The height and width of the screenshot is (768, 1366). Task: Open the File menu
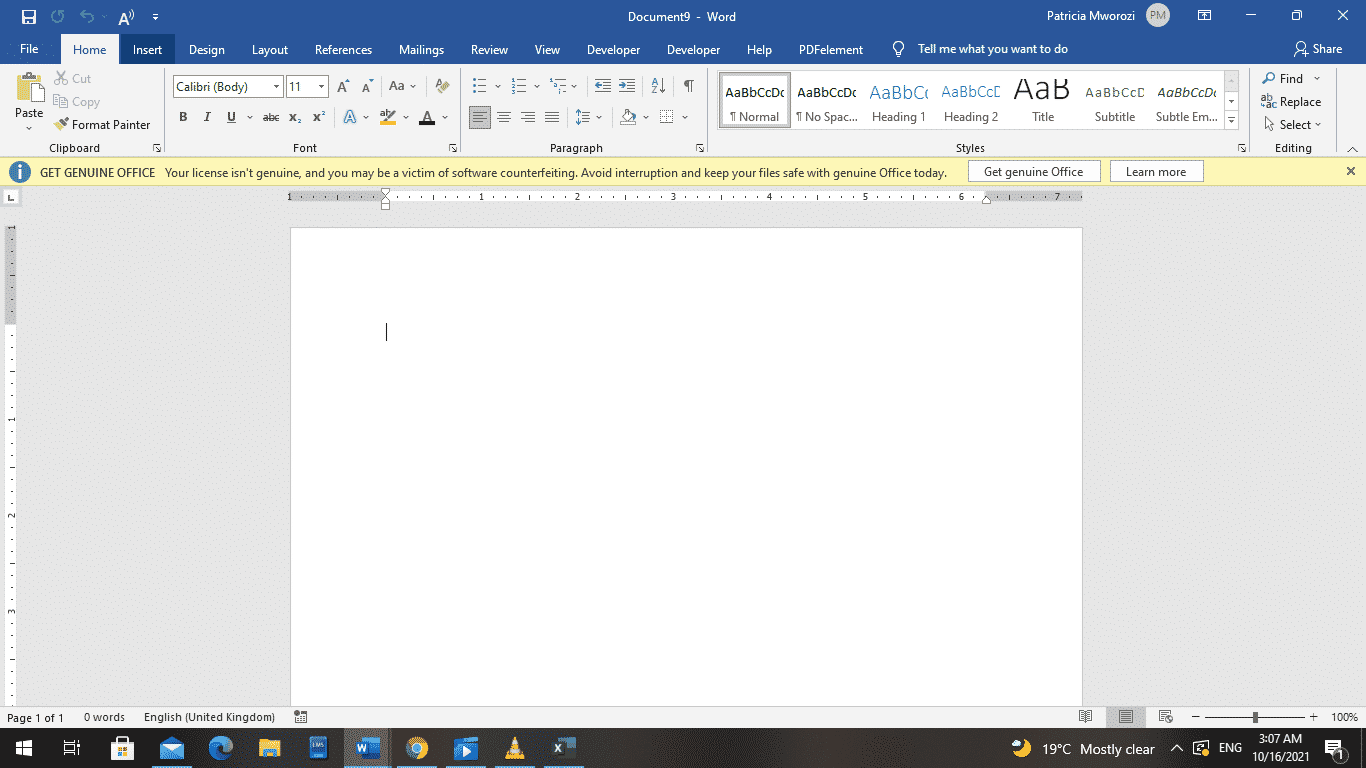click(x=29, y=48)
